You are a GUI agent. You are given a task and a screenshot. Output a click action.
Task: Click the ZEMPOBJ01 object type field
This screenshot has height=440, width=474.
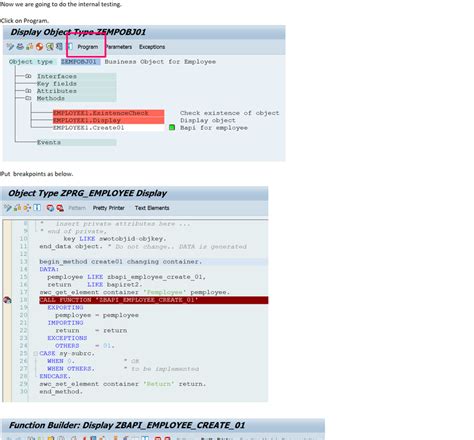coord(80,62)
